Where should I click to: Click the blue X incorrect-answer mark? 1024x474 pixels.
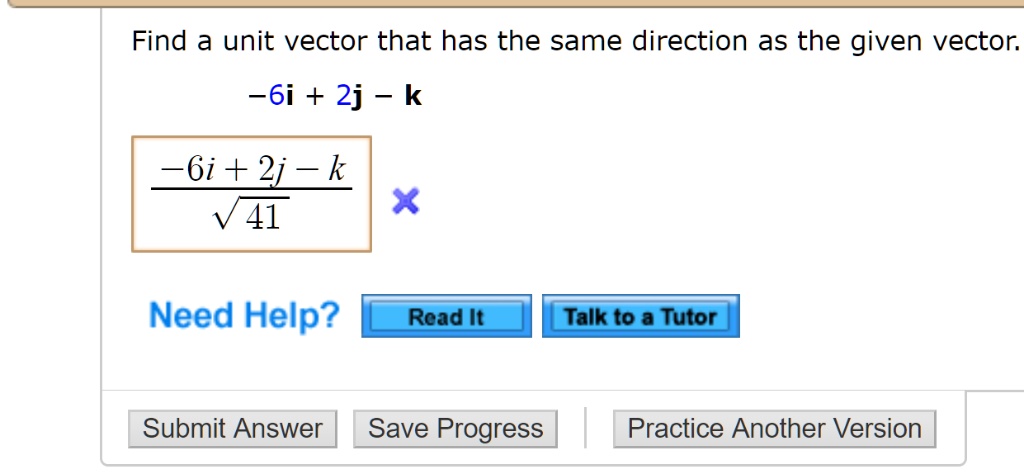(x=406, y=201)
